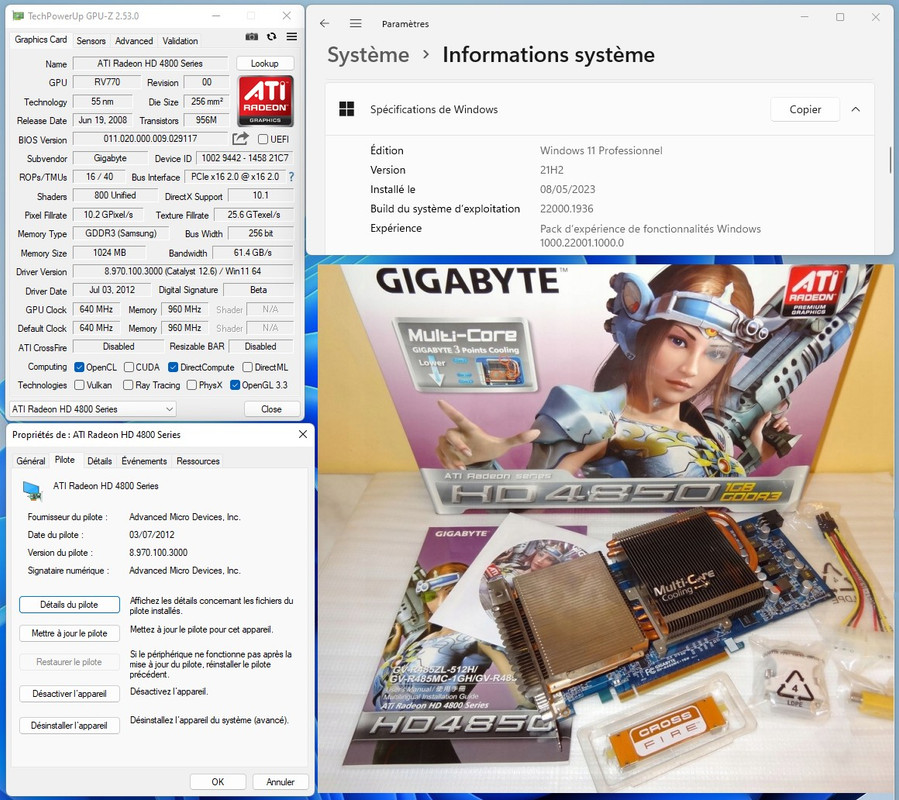Open the Détails tab in Propriétés
The width and height of the screenshot is (899, 800).
click(x=100, y=461)
